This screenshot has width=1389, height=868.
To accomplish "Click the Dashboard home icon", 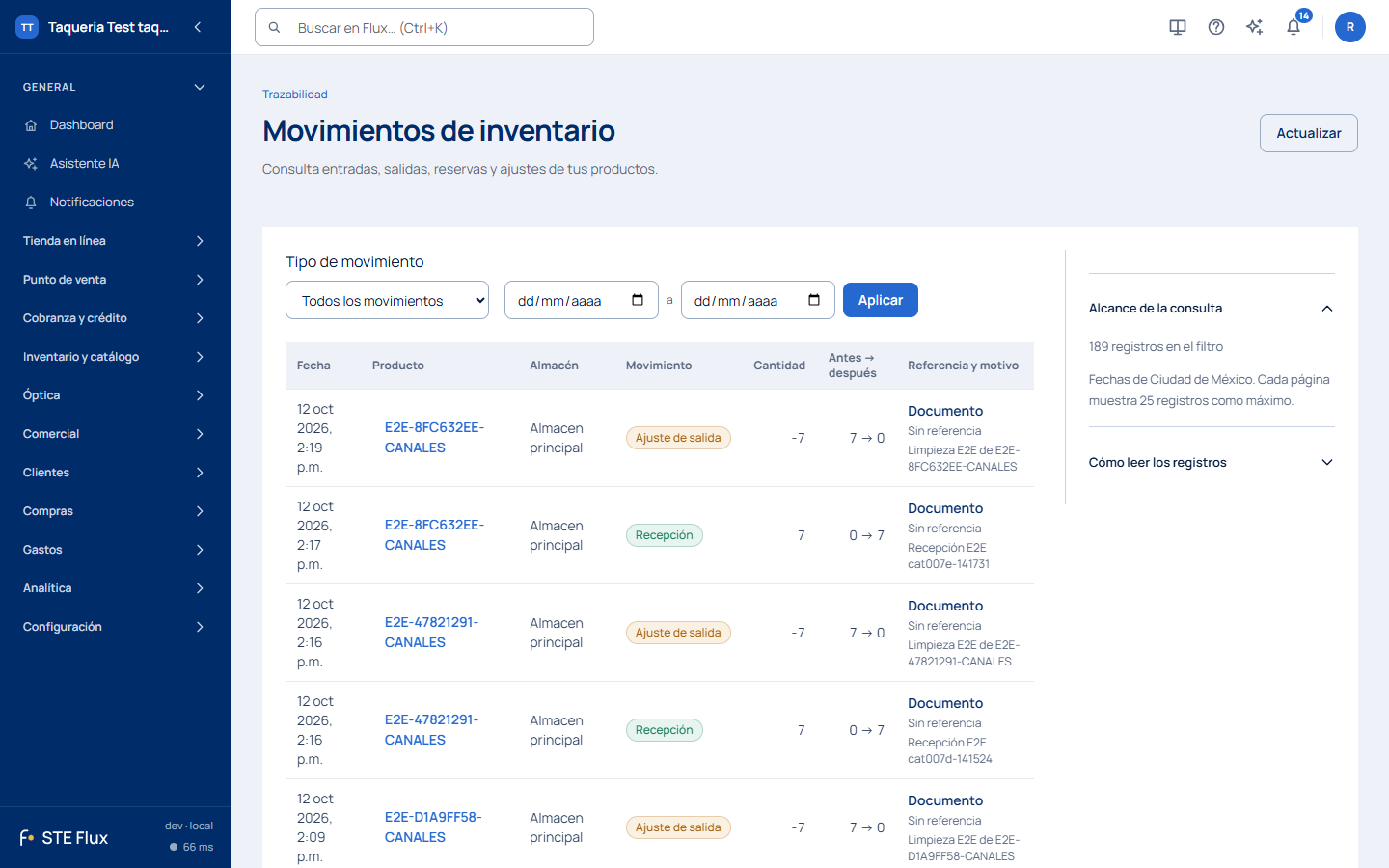I will (31, 125).
